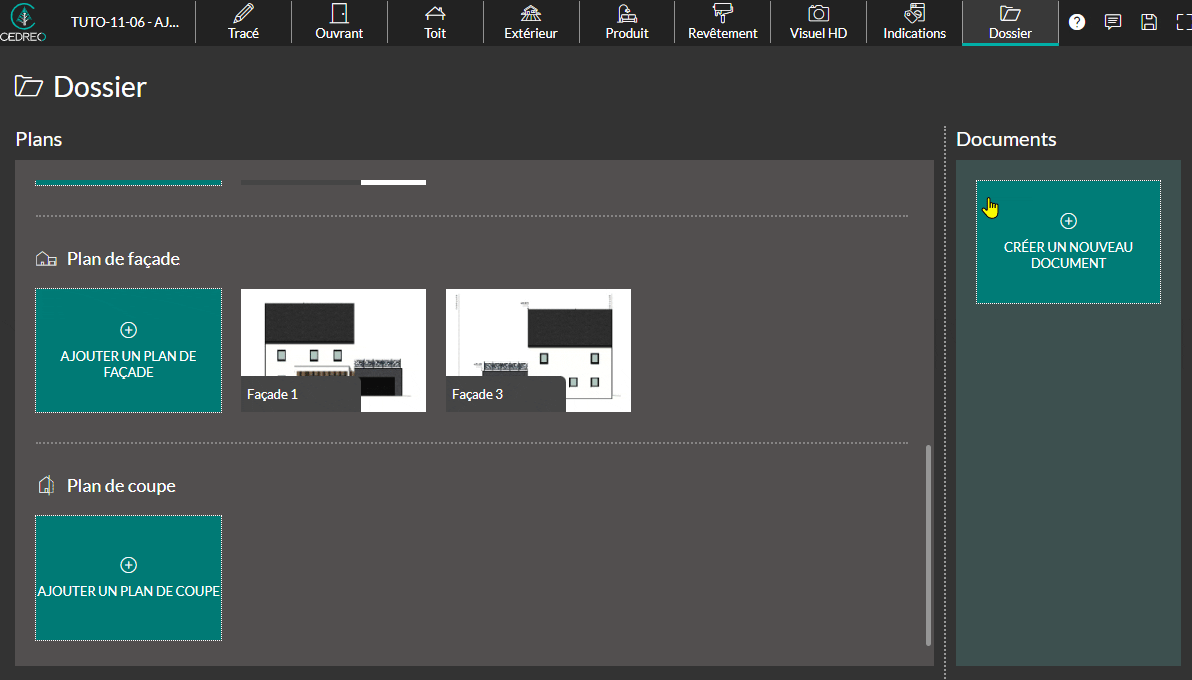Save project with the floppy disk icon
The image size is (1192, 680).
(x=1149, y=22)
